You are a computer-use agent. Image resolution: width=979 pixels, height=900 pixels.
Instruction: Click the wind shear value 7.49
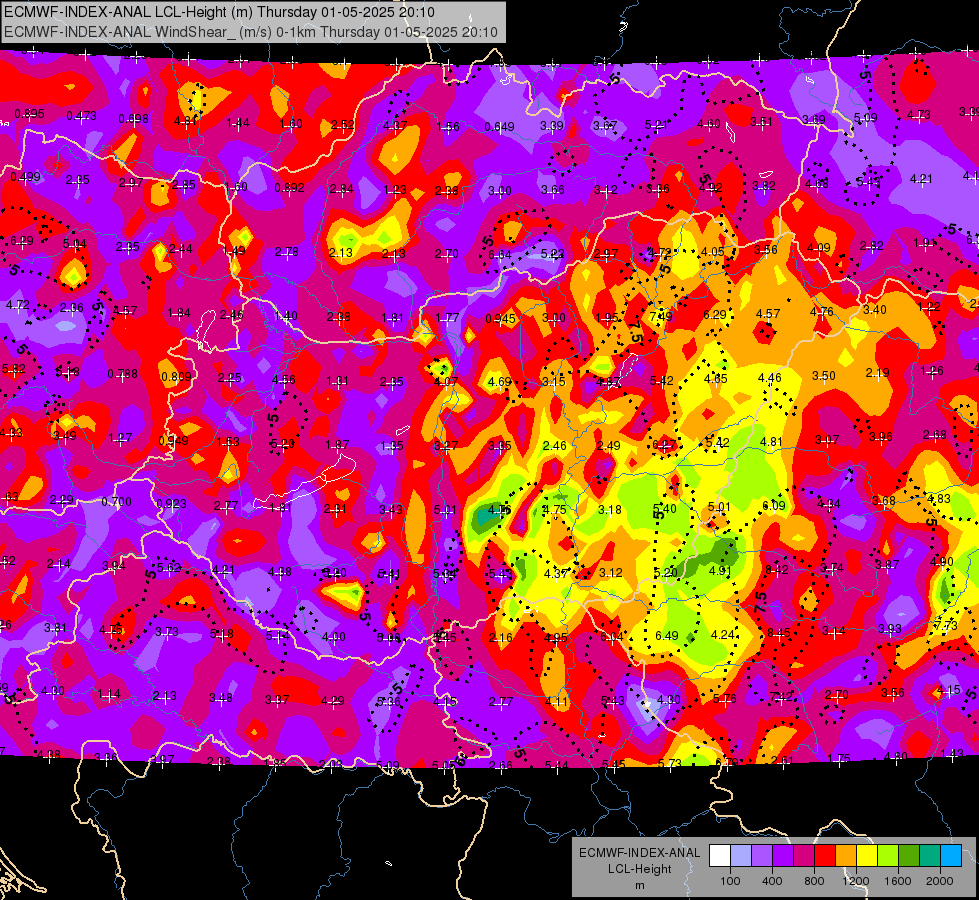click(x=661, y=316)
